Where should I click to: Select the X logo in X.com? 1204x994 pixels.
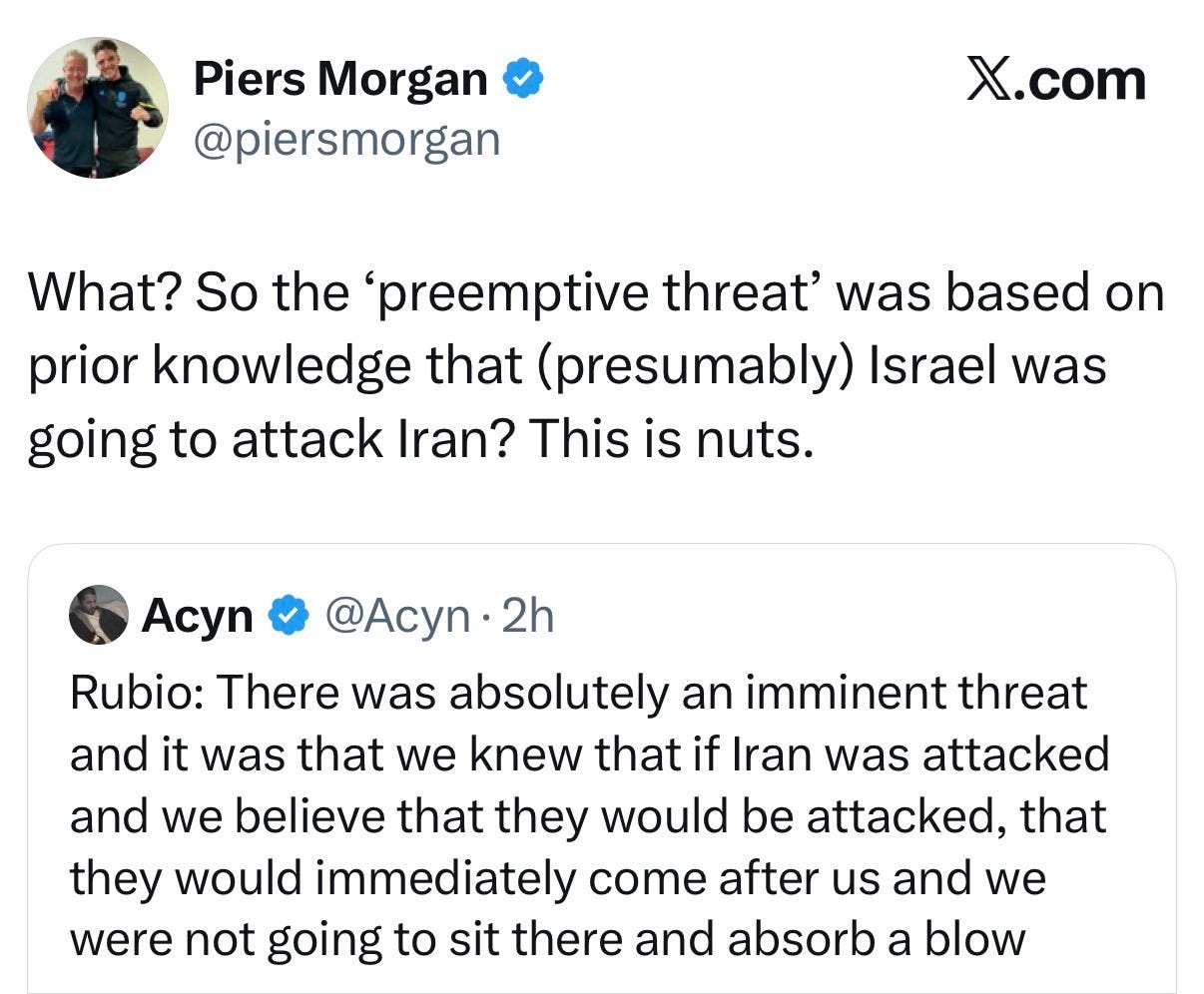[989, 79]
